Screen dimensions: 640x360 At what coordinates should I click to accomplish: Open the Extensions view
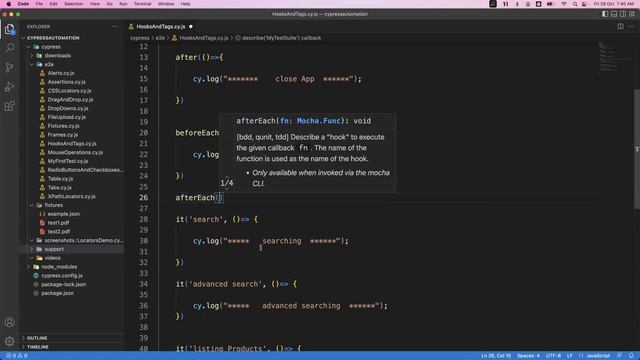(9, 107)
